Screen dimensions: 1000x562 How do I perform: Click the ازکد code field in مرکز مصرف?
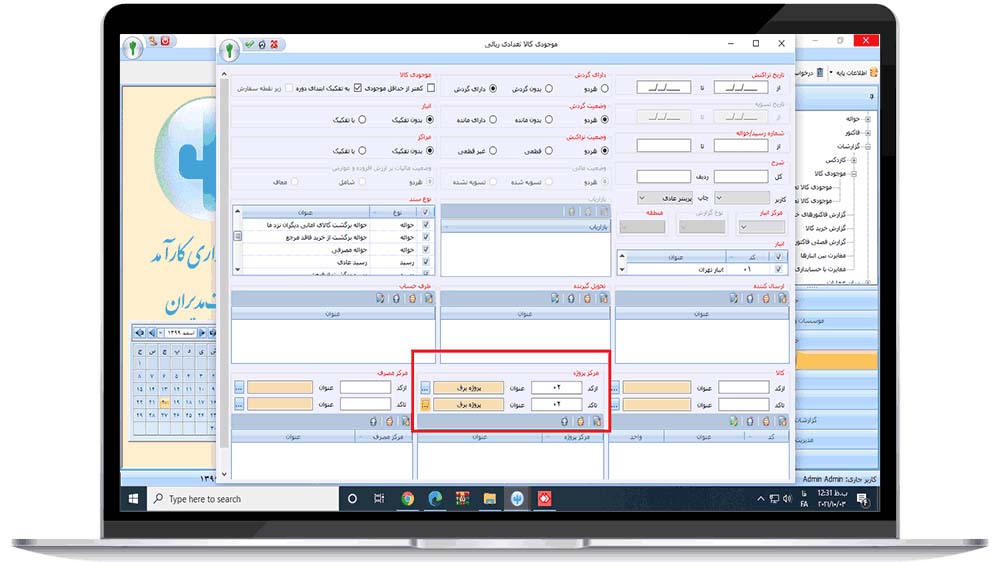click(x=364, y=387)
